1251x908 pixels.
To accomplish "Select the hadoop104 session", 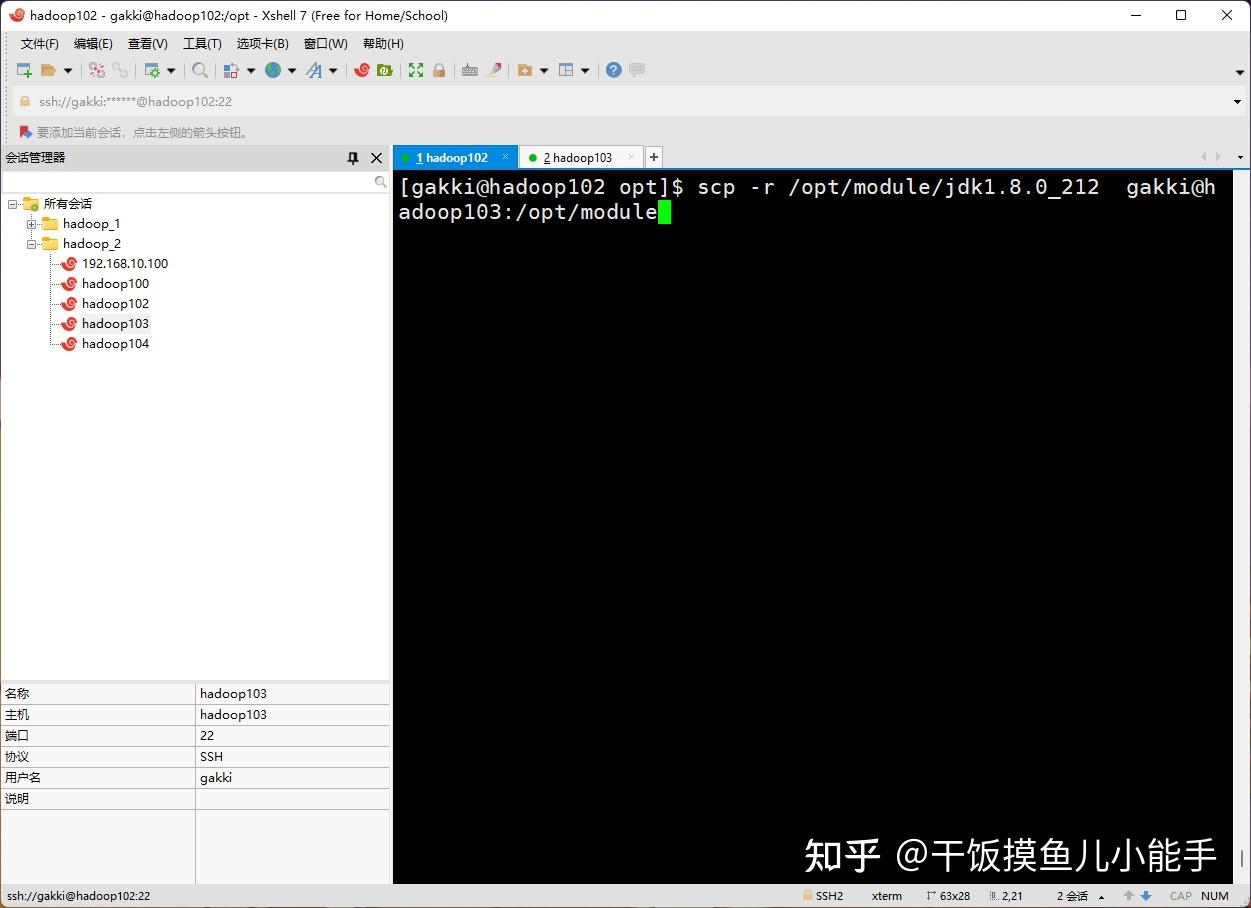I will tap(115, 343).
